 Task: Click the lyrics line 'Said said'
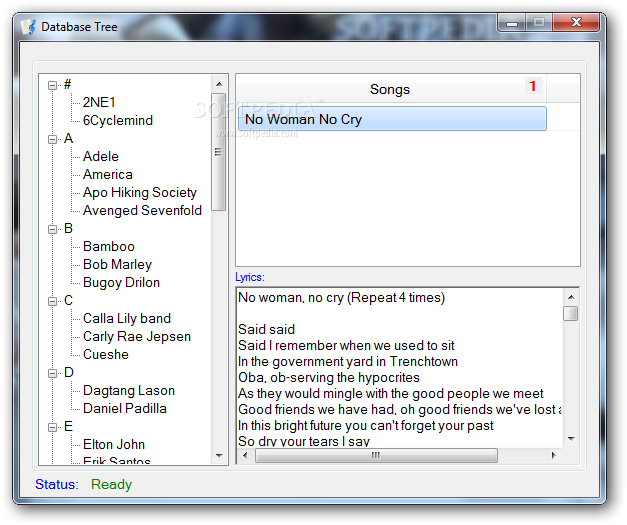(266, 329)
